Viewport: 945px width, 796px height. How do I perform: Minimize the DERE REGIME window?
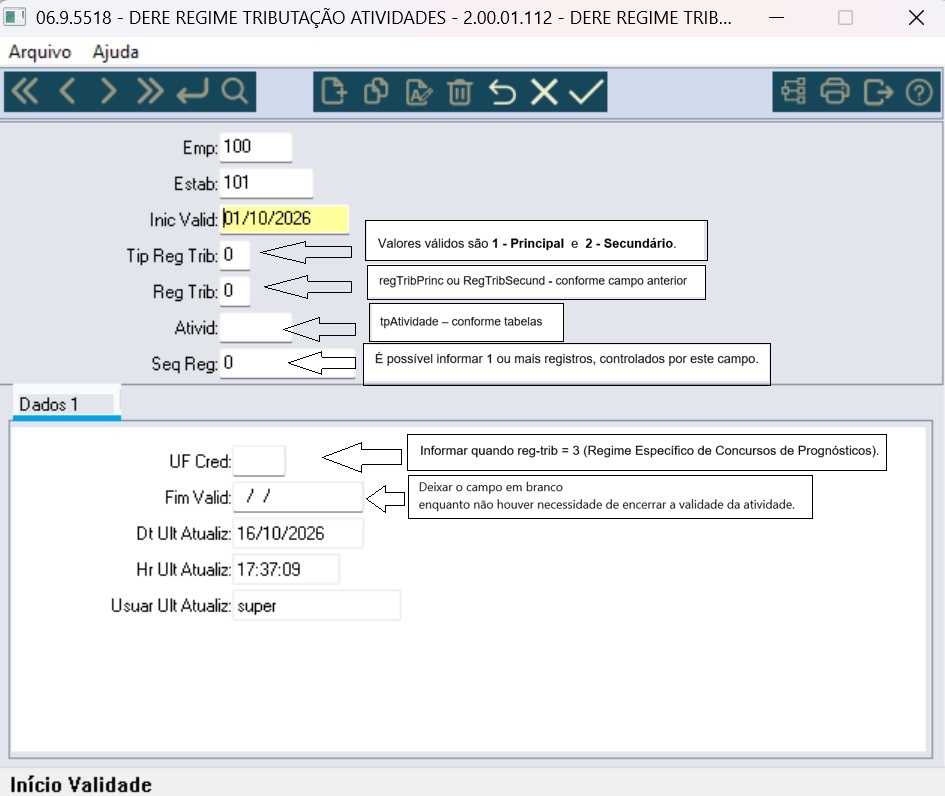coord(777,17)
